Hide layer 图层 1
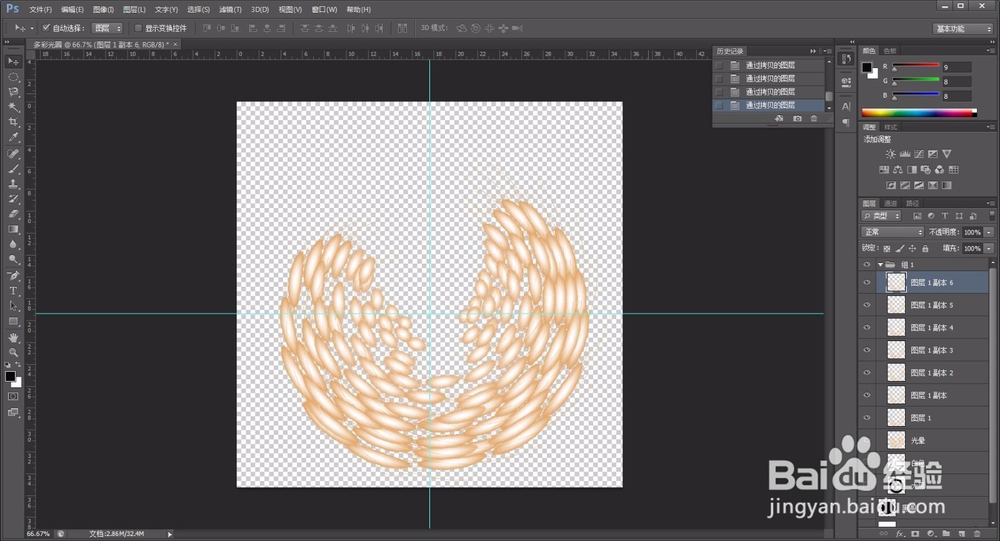 pyautogui.click(x=867, y=418)
